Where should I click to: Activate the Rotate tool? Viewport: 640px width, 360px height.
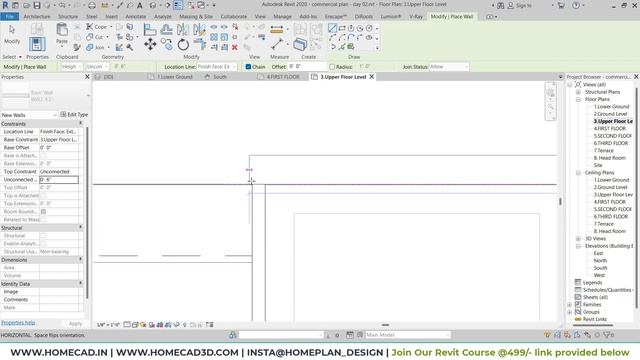183,44
